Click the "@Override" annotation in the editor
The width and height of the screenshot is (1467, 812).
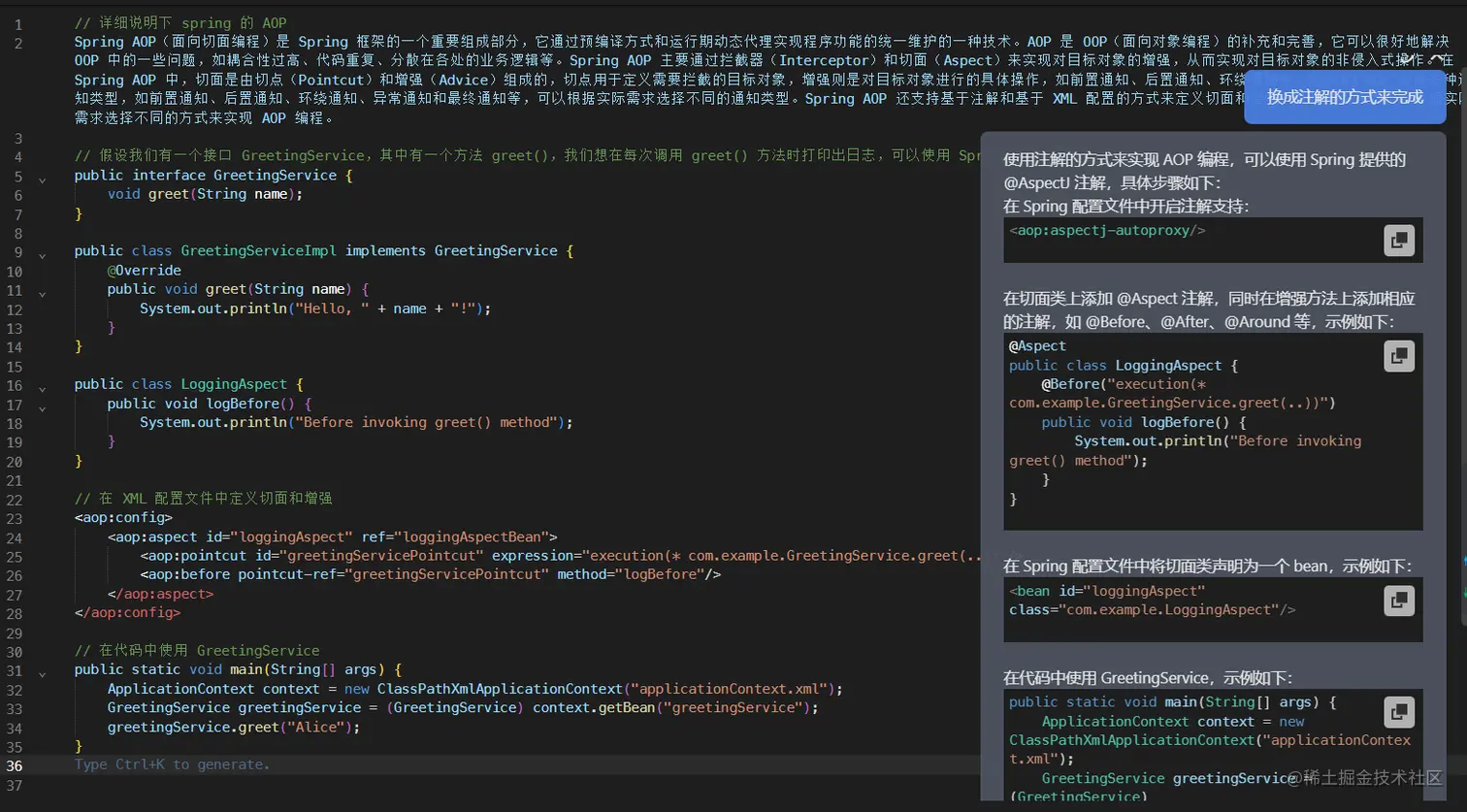click(144, 270)
